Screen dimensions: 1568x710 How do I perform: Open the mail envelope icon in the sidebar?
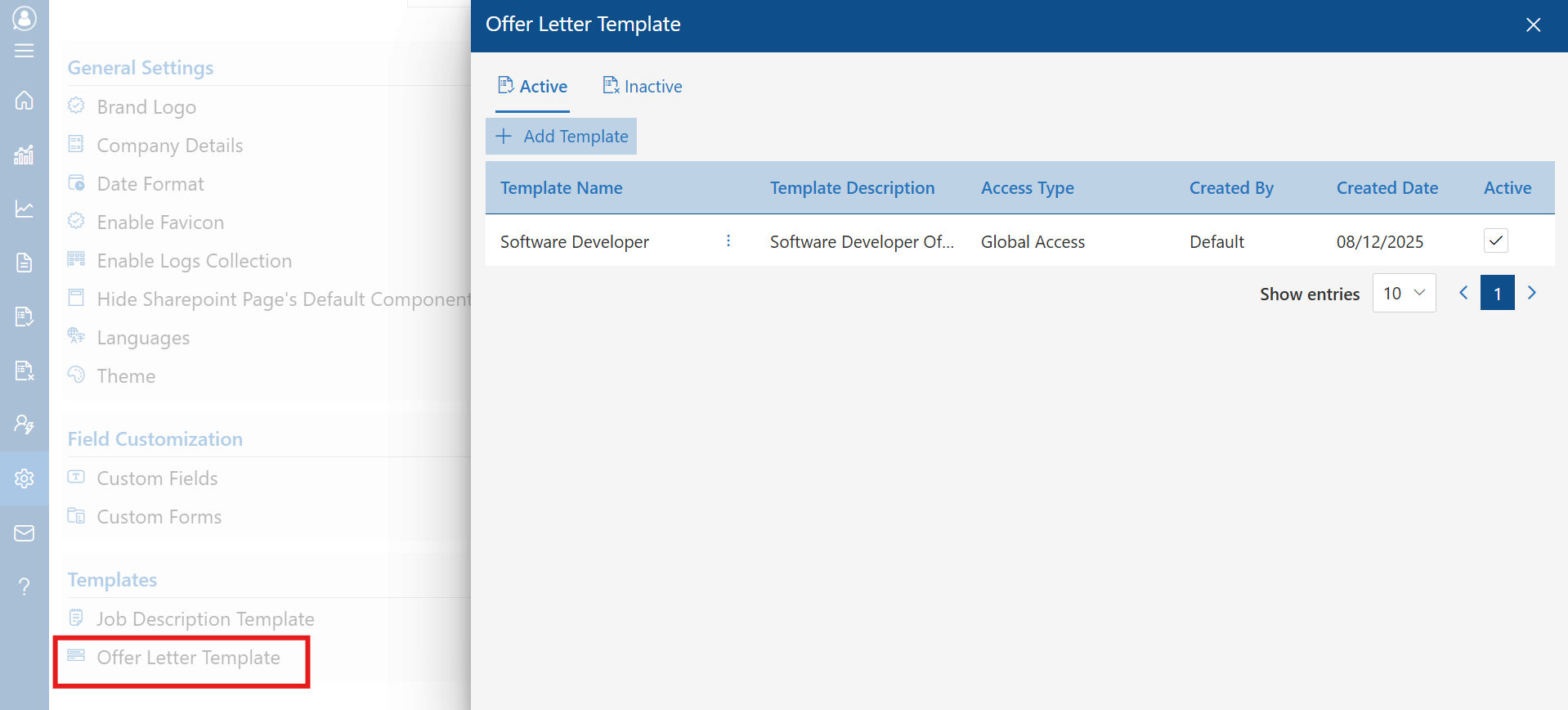[25, 533]
